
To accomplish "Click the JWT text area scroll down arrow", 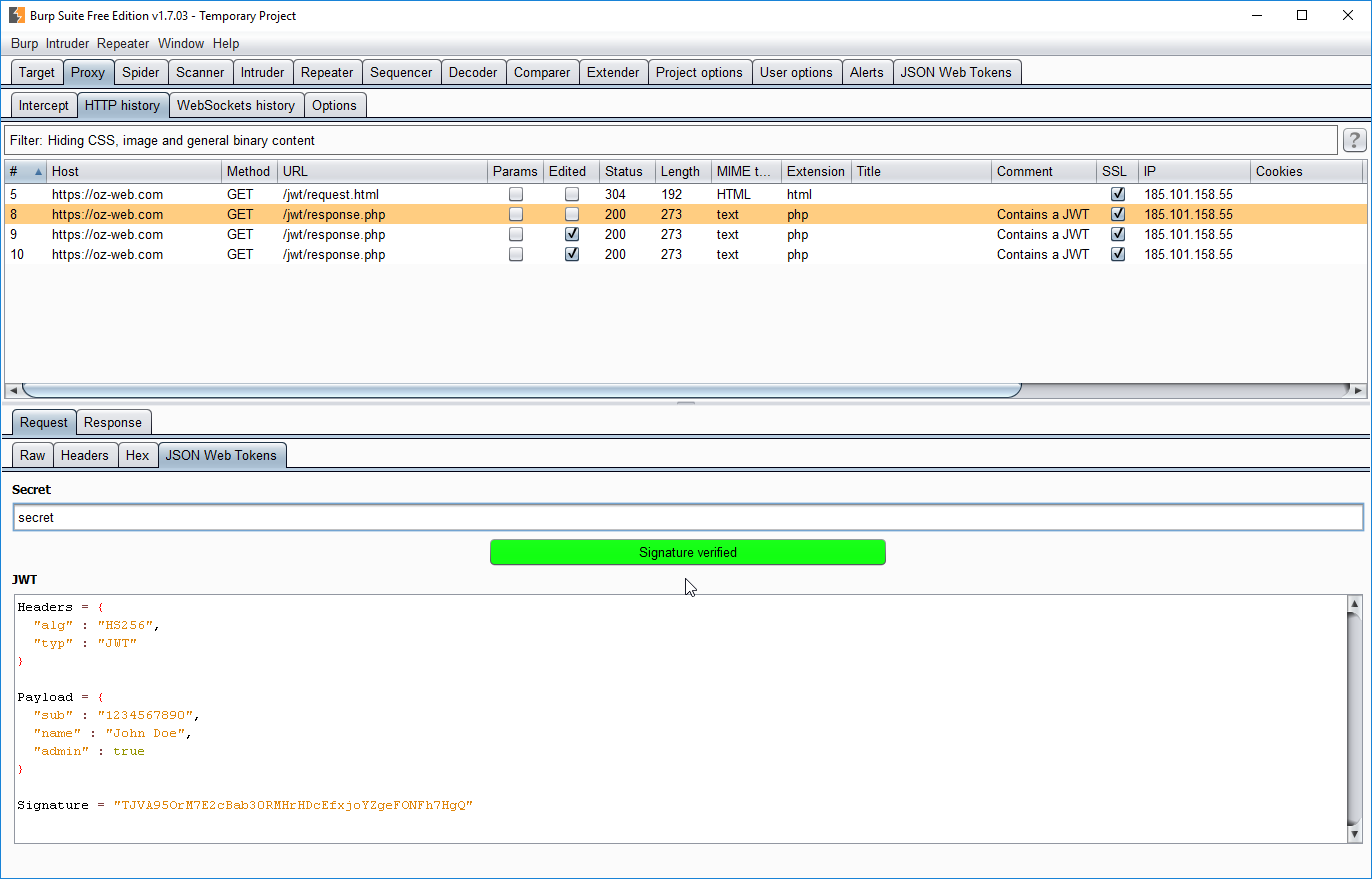I will [1355, 834].
